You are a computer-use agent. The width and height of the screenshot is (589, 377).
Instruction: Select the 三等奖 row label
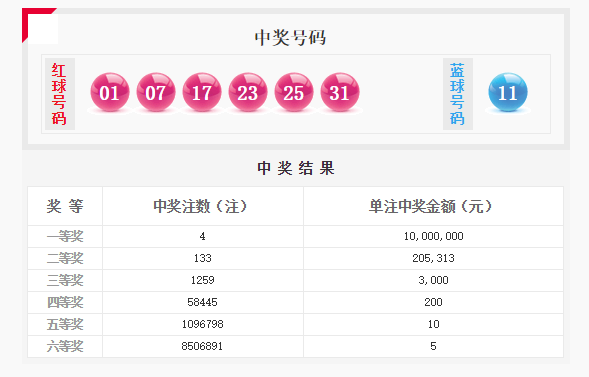coord(65,280)
